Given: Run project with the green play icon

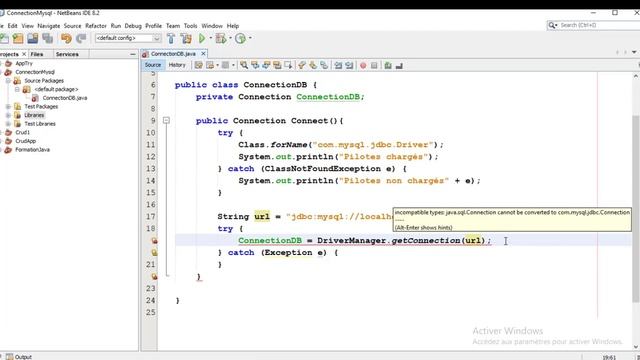Looking at the screenshot, I should [202, 38].
